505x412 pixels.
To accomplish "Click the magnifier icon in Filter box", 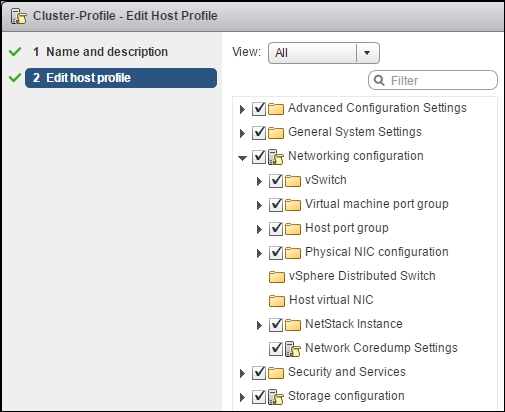I will (379, 80).
